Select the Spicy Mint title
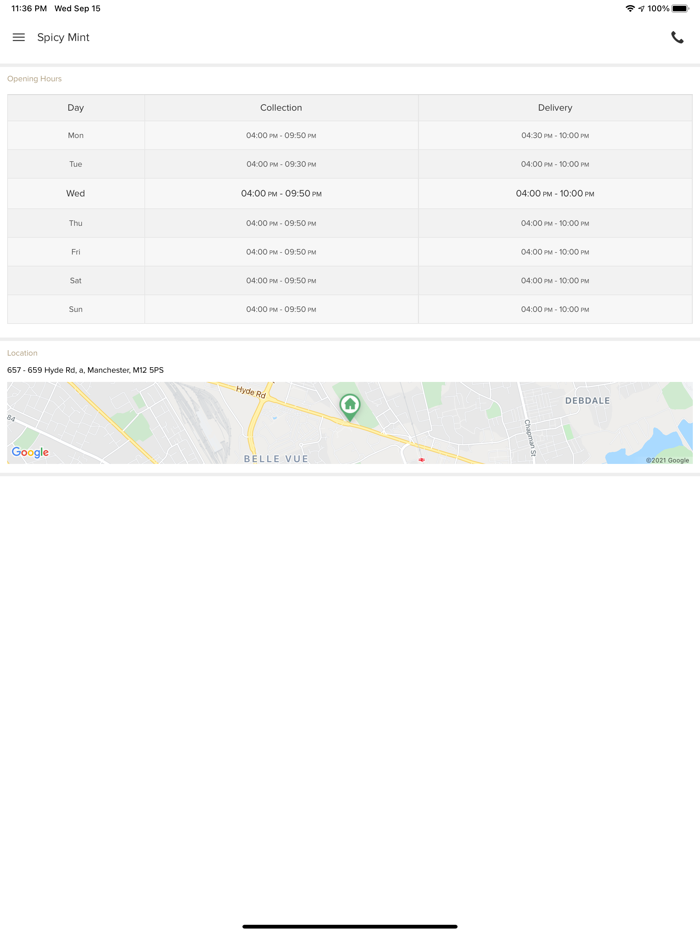Viewport: 700px width, 934px height. tap(63, 38)
